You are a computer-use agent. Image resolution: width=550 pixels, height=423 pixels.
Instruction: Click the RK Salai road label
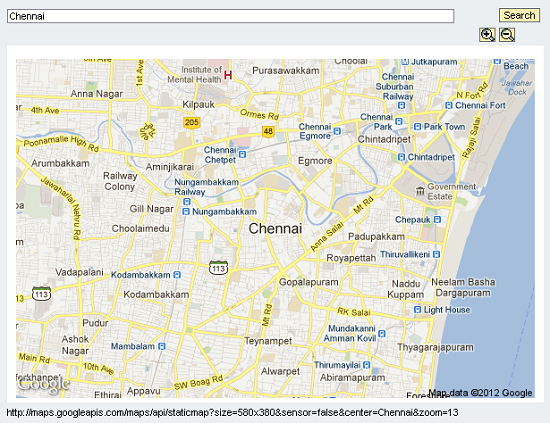(354, 311)
